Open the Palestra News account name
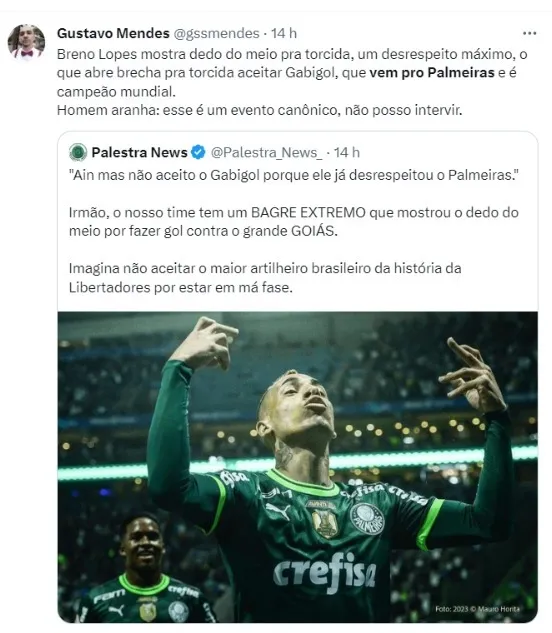Image resolution: width=552 pixels, height=633 pixels. (139, 152)
